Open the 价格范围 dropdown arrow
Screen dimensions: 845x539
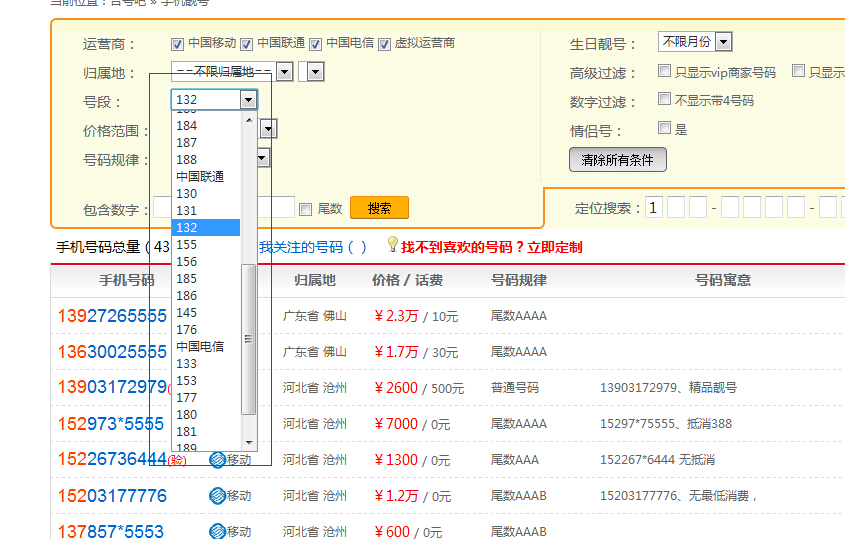pos(268,129)
